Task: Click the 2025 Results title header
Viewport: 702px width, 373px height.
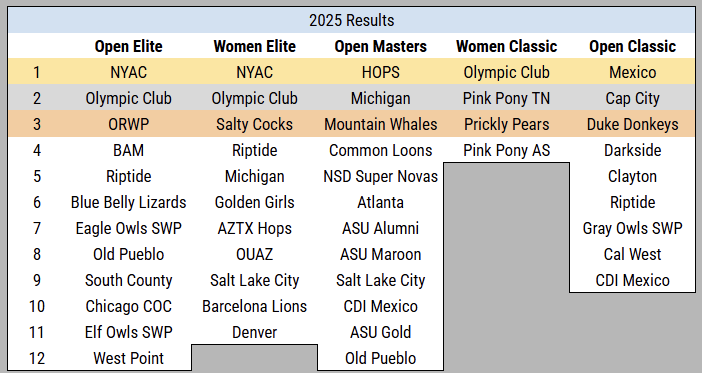Action: (351, 20)
